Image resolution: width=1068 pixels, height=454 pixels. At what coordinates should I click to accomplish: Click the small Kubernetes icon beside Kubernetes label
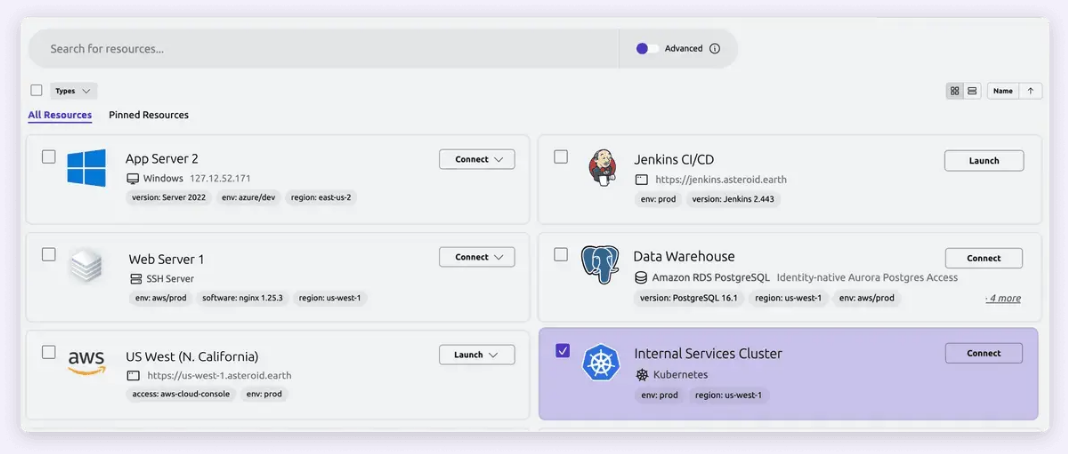pyautogui.click(x=642, y=374)
